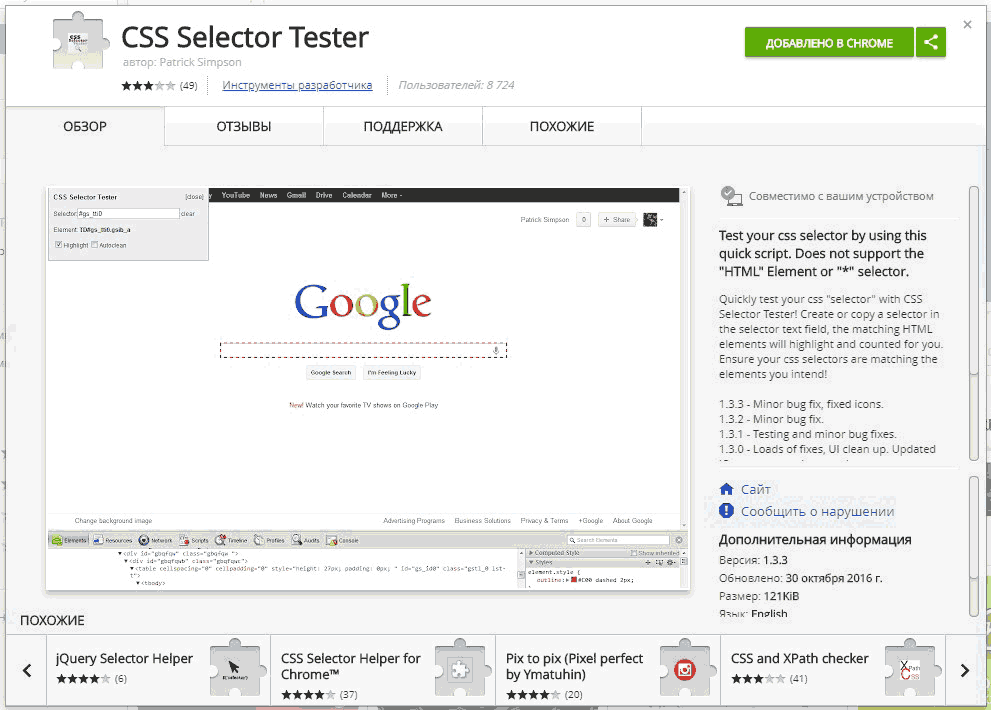Click the share icon button

click(x=931, y=42)
